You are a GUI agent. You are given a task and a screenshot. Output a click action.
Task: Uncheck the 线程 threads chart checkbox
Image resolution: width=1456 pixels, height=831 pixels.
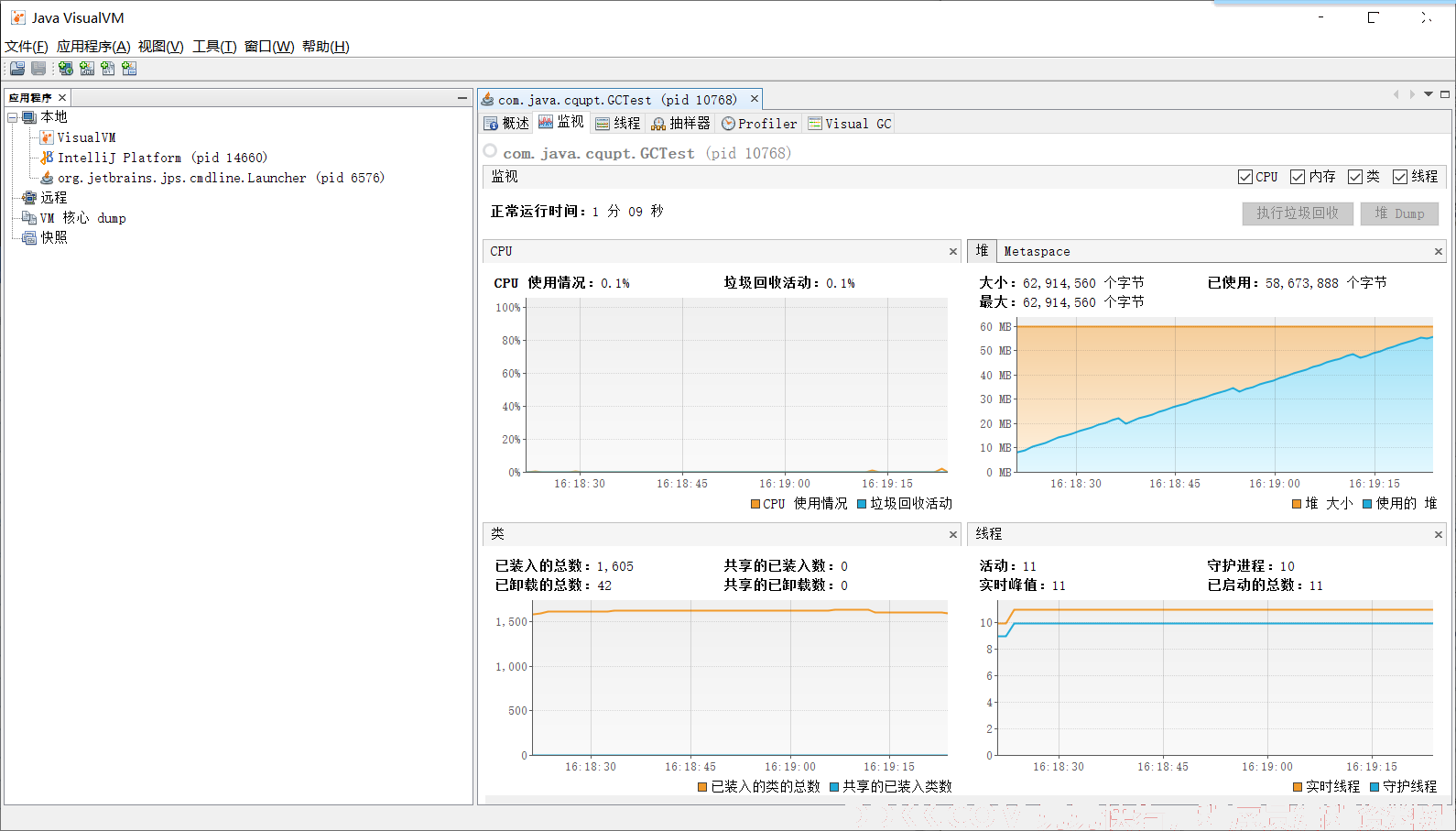[x=1400, y=177]
